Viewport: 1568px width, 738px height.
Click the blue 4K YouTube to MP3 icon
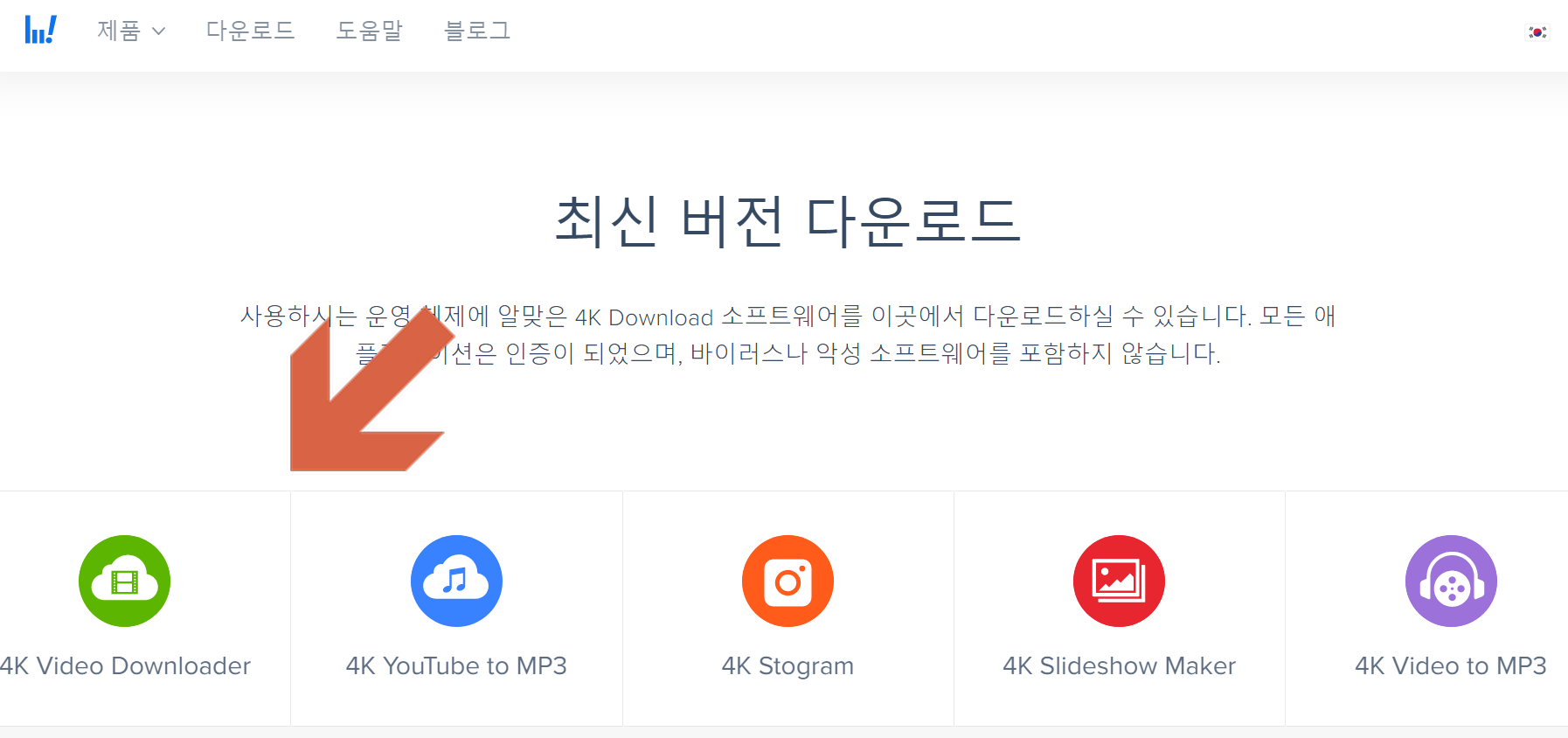[456, 581]
